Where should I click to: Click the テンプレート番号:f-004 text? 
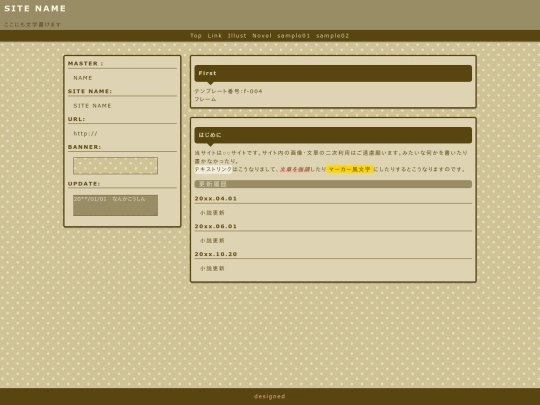click(x=228, y=91)
